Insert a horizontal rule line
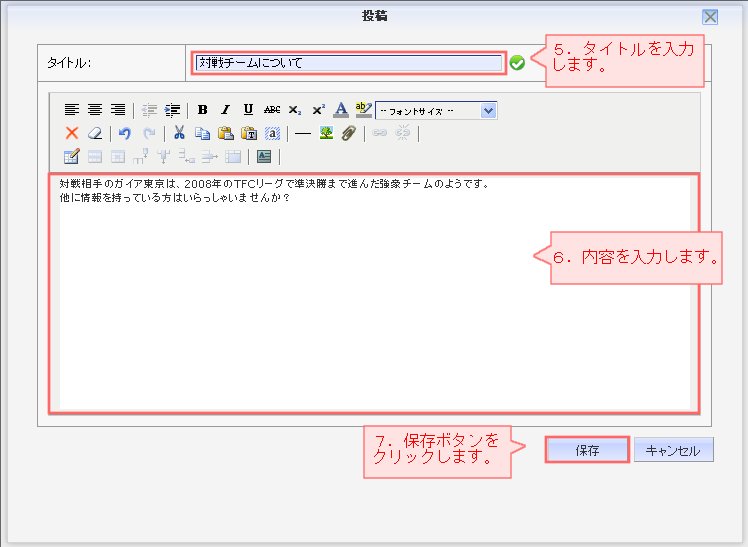This screenshot has height=547, width=748. [302, 134]
